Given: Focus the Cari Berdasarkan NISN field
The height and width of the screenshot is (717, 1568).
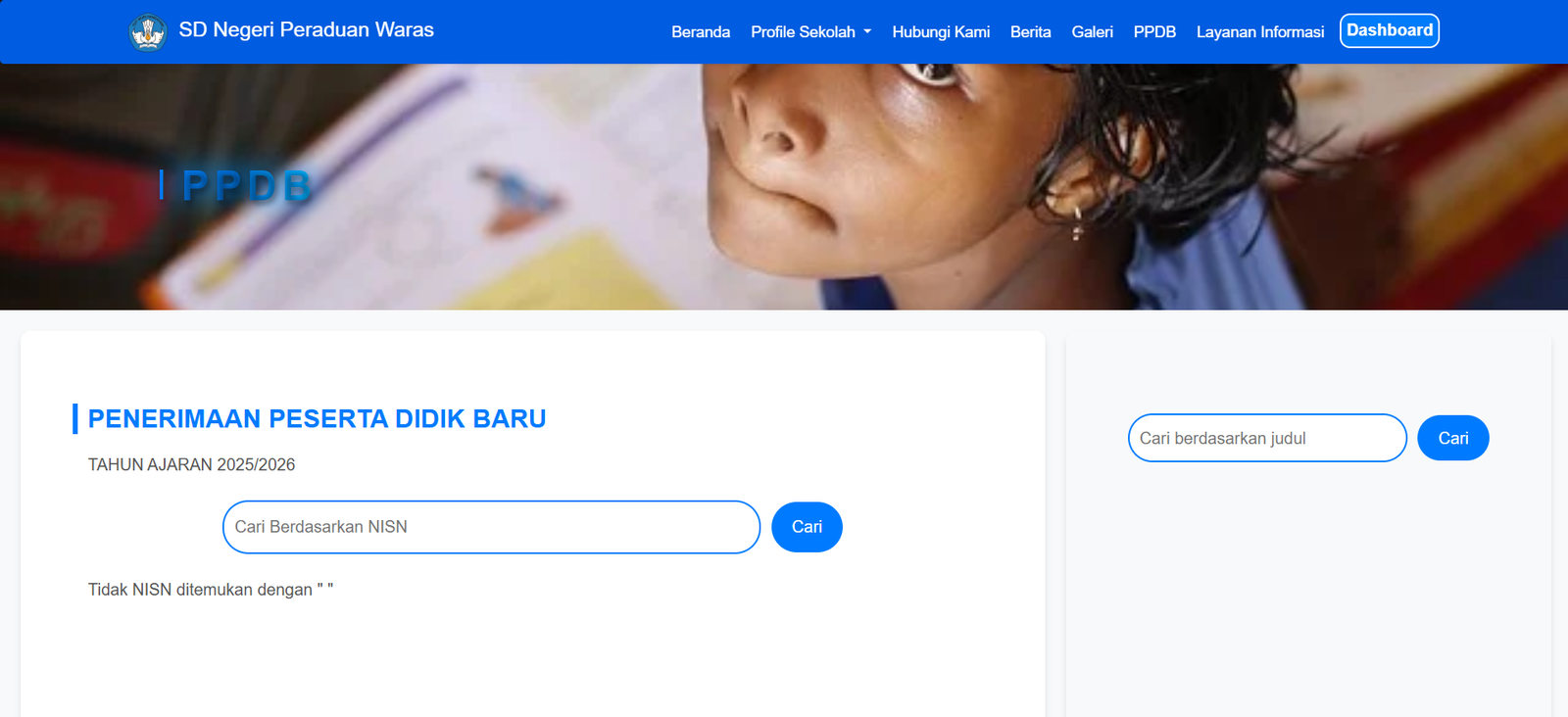Looking at the screenshot, I should 491,527.
